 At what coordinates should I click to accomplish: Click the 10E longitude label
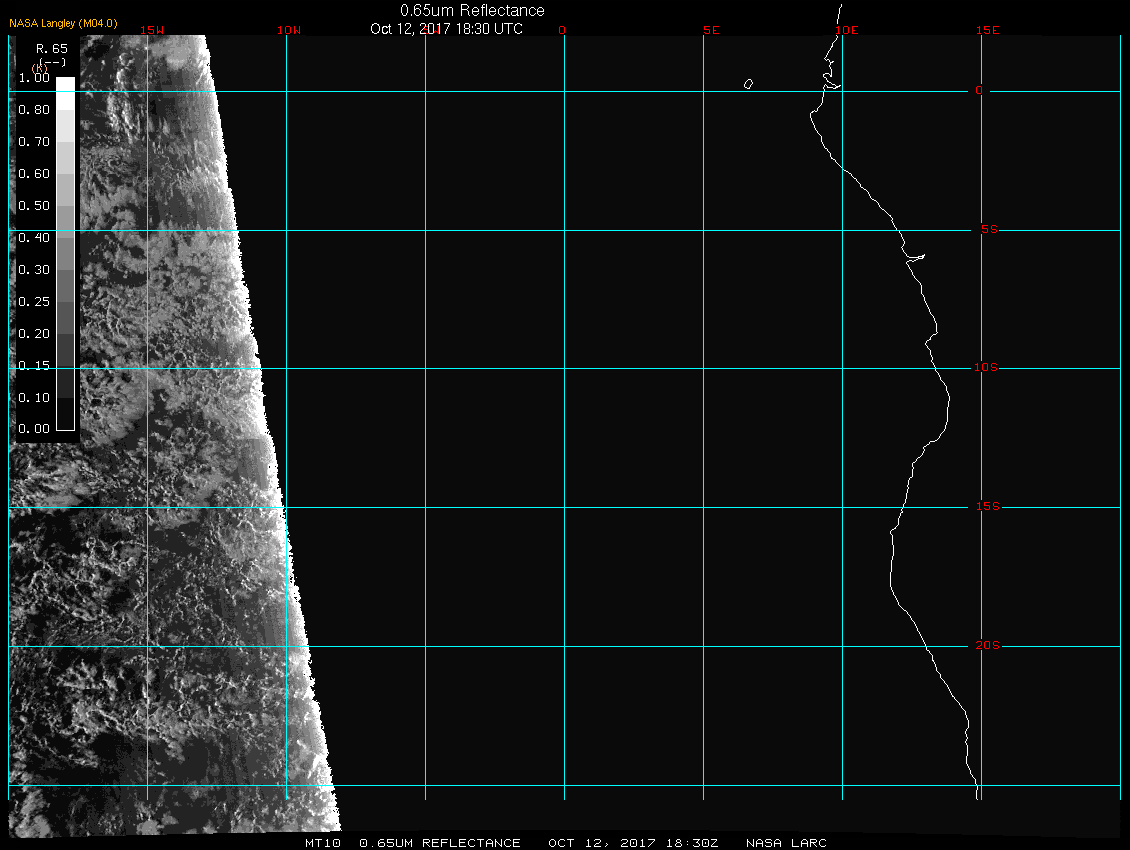click(846, 30)
